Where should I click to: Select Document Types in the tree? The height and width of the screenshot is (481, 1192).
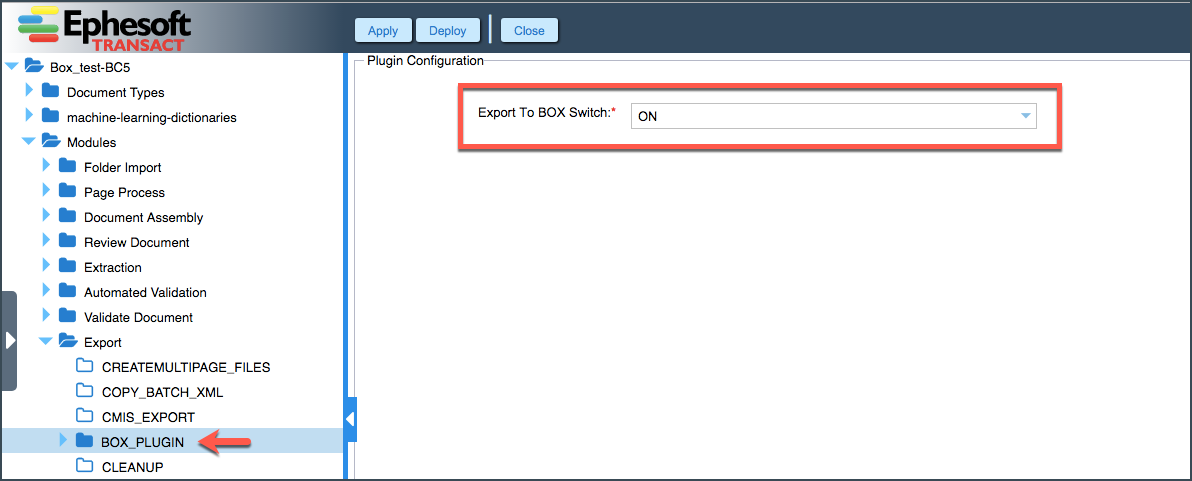[x=116, y=92]
